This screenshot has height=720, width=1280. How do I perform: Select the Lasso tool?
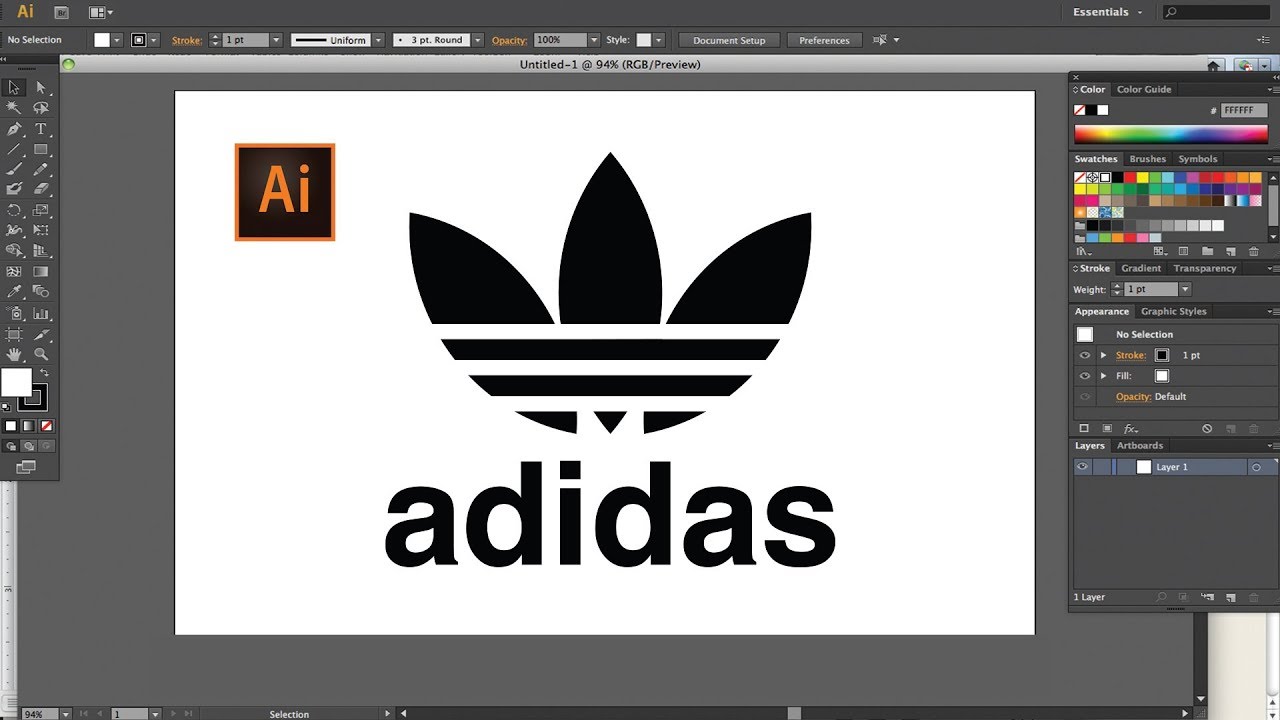tap(41, 107)
